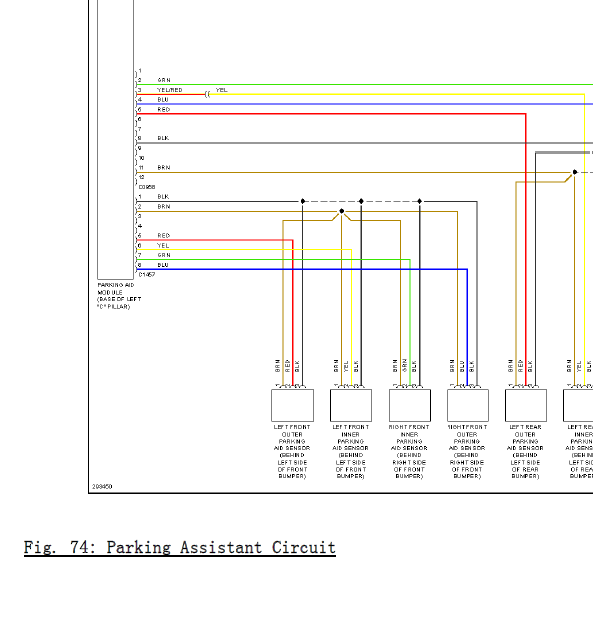Select the Left Rear Outer sensor box

tap(526, 405)
